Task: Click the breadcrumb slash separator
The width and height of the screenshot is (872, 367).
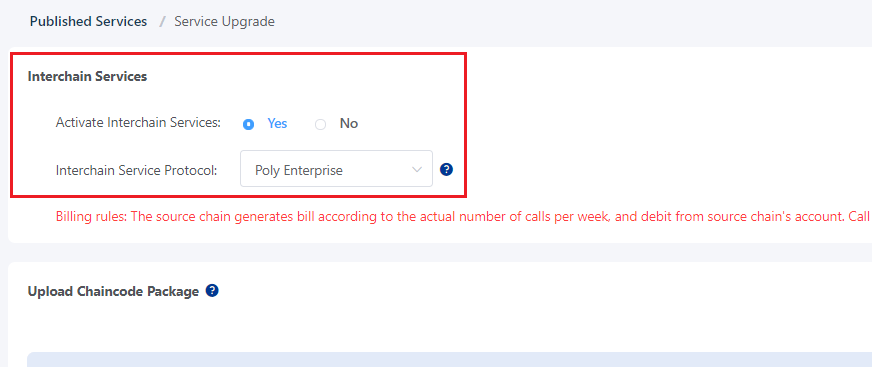Action: coord(162,22)
